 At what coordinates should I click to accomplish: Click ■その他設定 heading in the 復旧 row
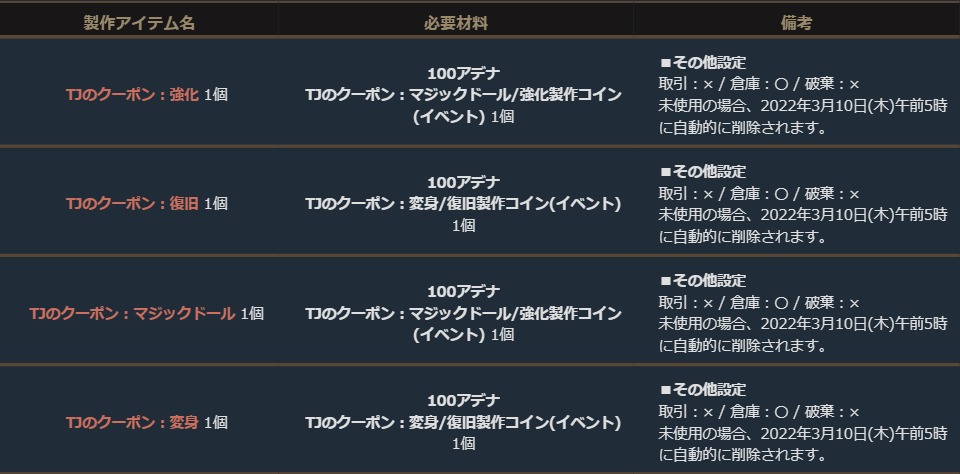click(x=703, y=171)
